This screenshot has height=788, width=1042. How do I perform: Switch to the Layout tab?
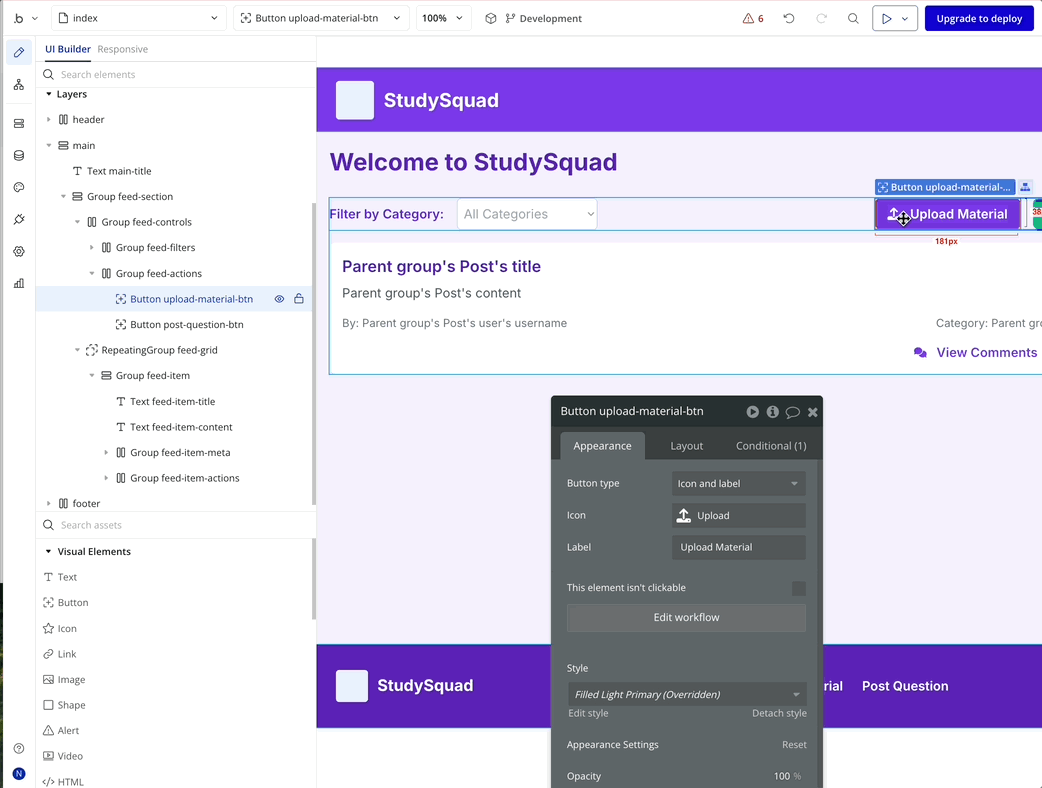click(x=687, y=446)
